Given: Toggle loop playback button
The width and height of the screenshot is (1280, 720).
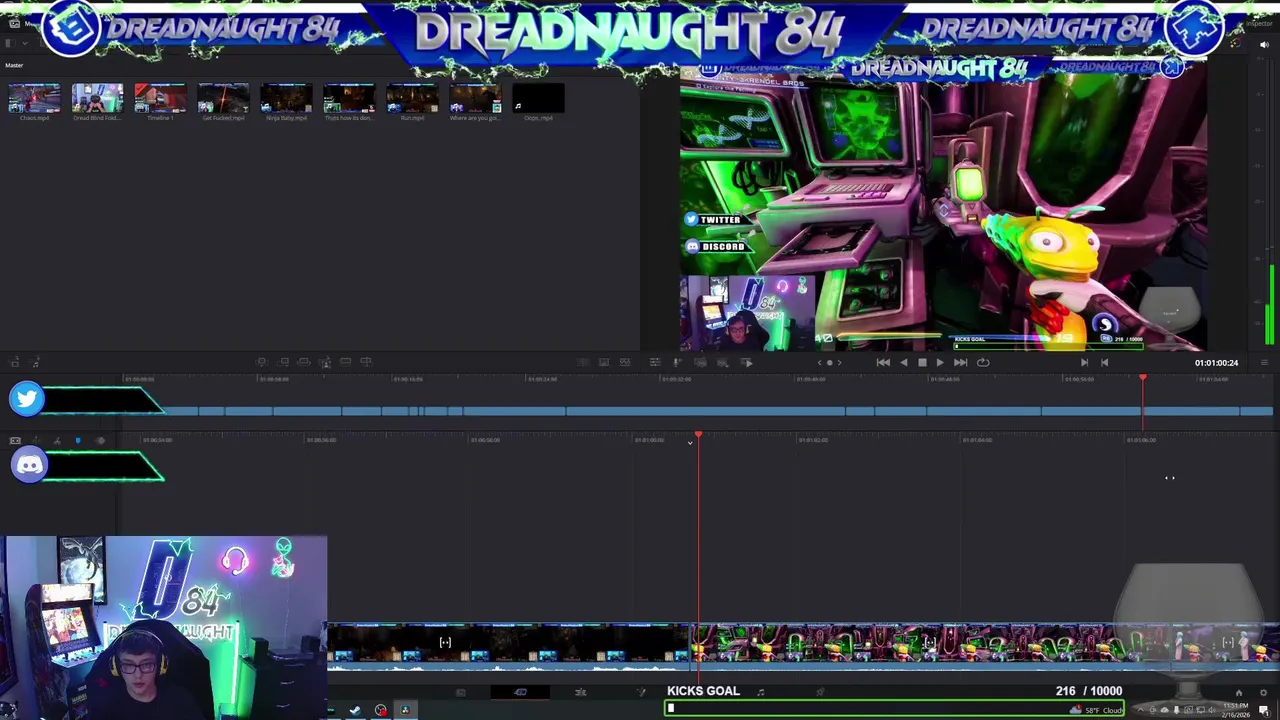Looking at the screenshot, I should coord(983,363).
